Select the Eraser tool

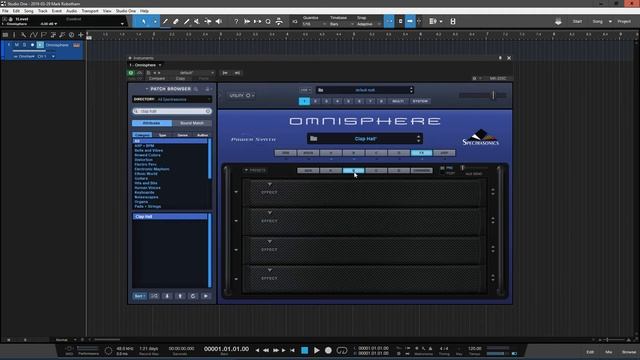pos(176,21)
